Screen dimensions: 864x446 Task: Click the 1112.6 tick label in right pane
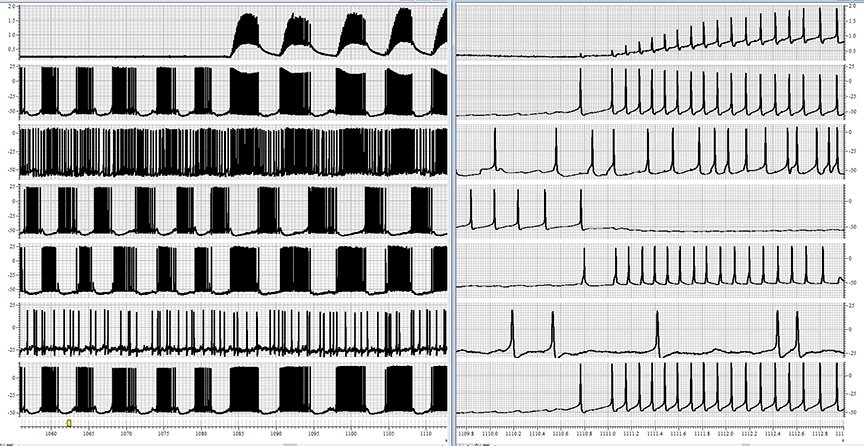click(797, 434)
